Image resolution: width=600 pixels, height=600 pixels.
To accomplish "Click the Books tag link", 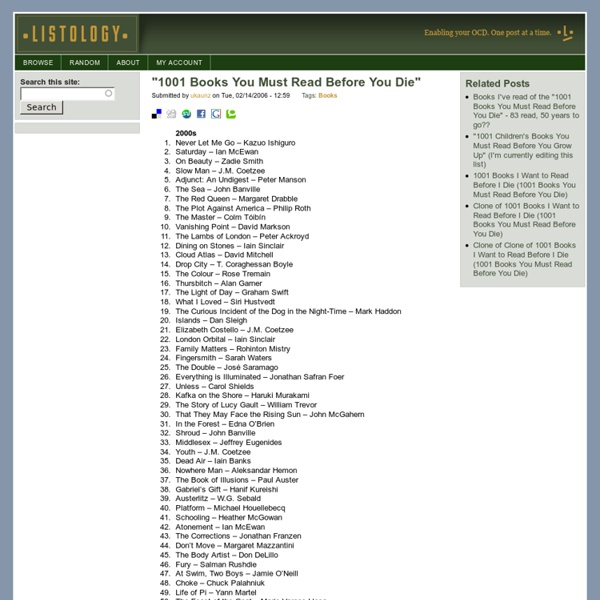I will (x=327, y=96).
